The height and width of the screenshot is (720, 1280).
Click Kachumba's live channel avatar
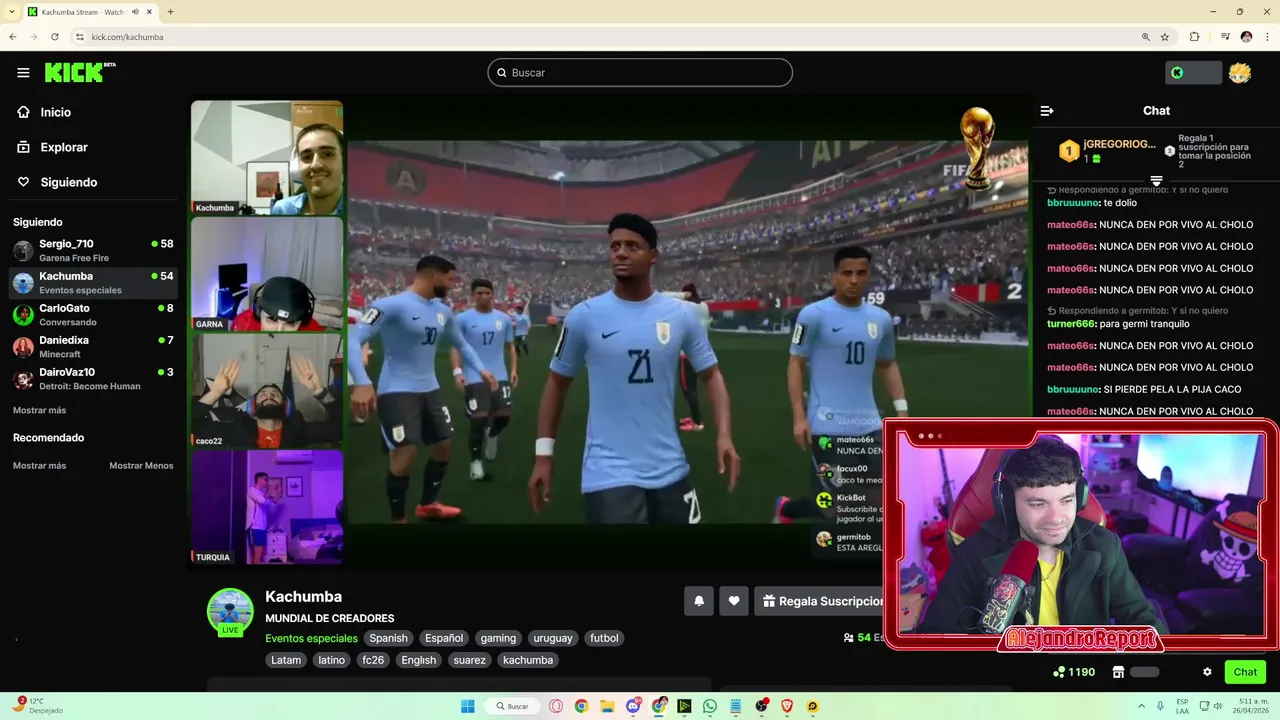(230, 612)
